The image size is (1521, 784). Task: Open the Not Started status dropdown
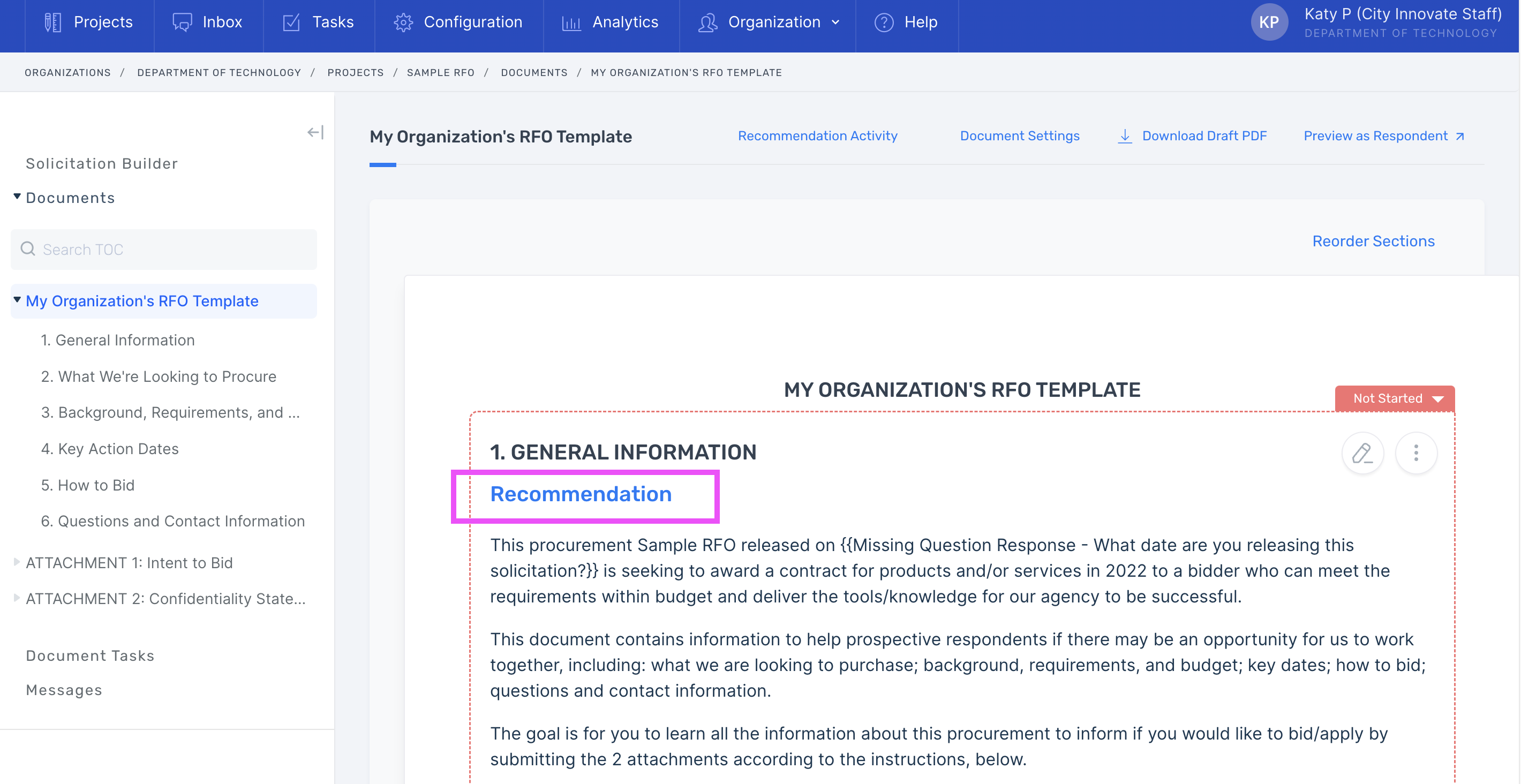1395,398
